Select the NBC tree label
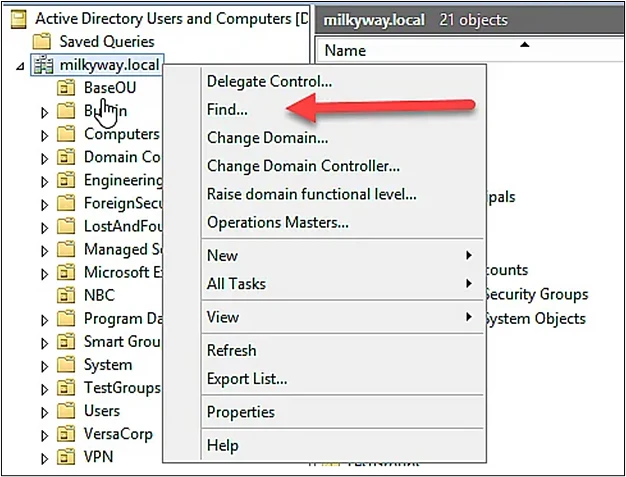 99,295
